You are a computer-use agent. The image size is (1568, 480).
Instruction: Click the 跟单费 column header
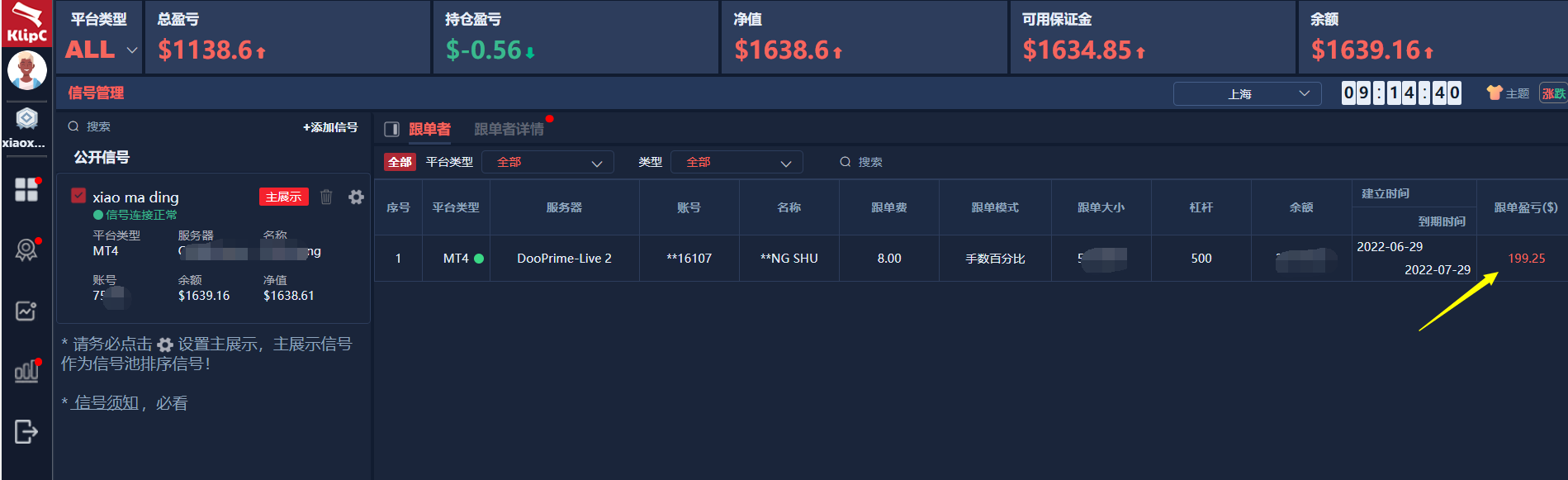(x=889, y=207)
